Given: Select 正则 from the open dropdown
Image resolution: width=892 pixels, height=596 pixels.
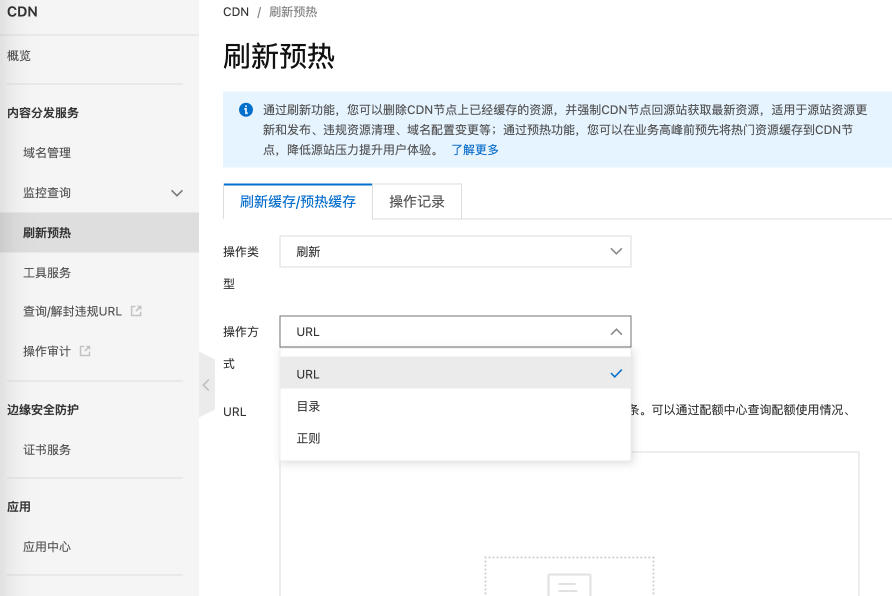Looking at the screenshot, I should tap(310, 438).
